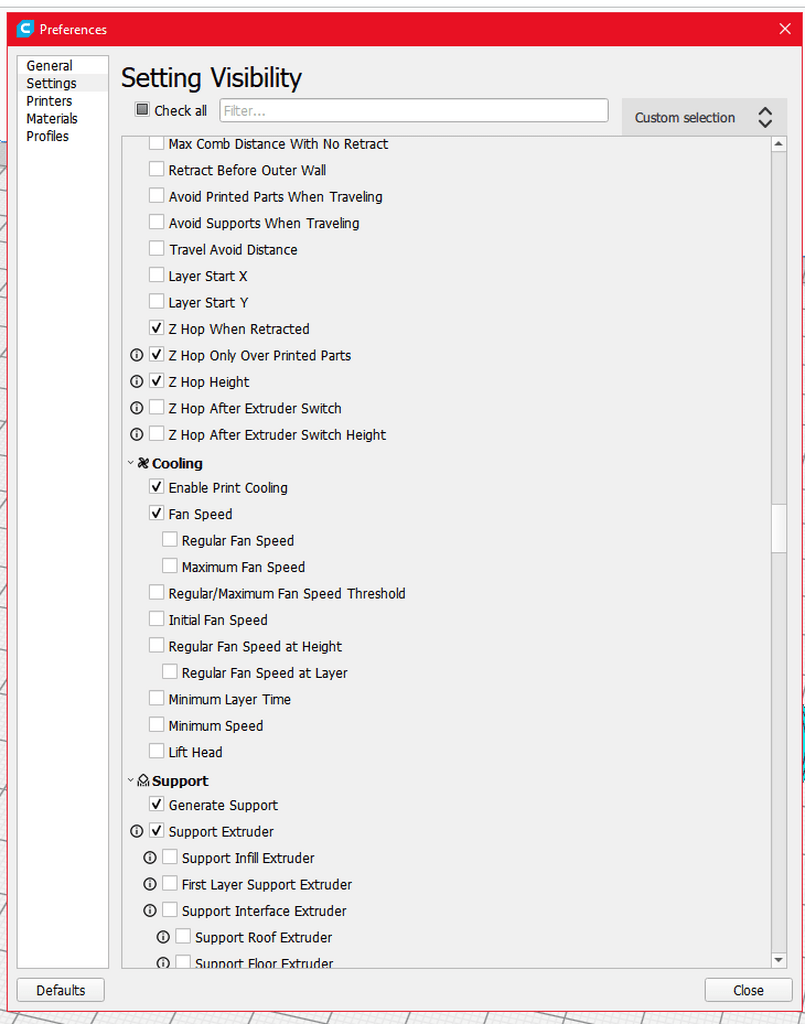The height and width of the screenshot is (1024, 805).
Task: Tick Avoid Printed Parts When Traveling
Action: pos(156,196)
